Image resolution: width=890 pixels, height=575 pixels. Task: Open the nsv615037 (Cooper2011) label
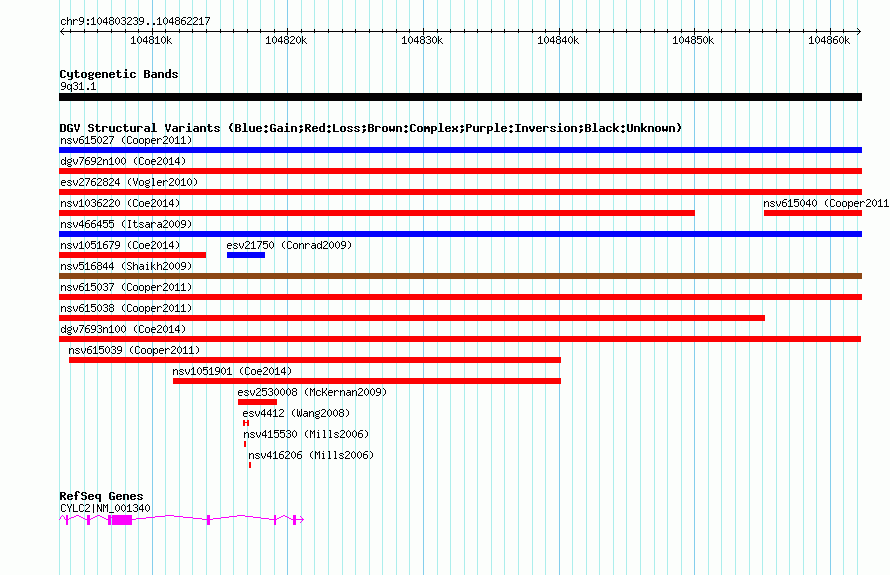click(126, 287)
